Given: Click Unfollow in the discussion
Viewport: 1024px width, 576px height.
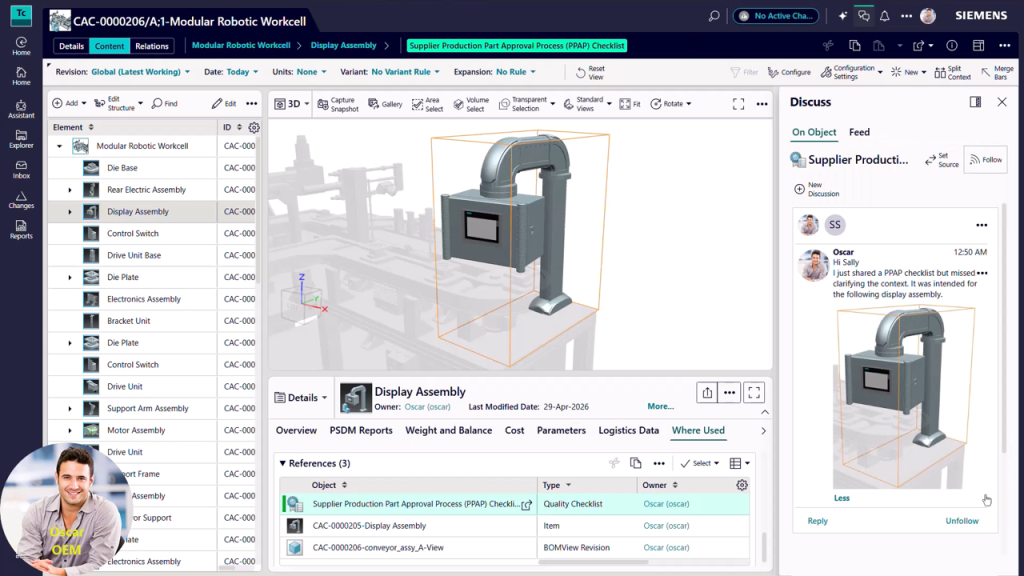Looking at the screenshot, I should [962, 520].
